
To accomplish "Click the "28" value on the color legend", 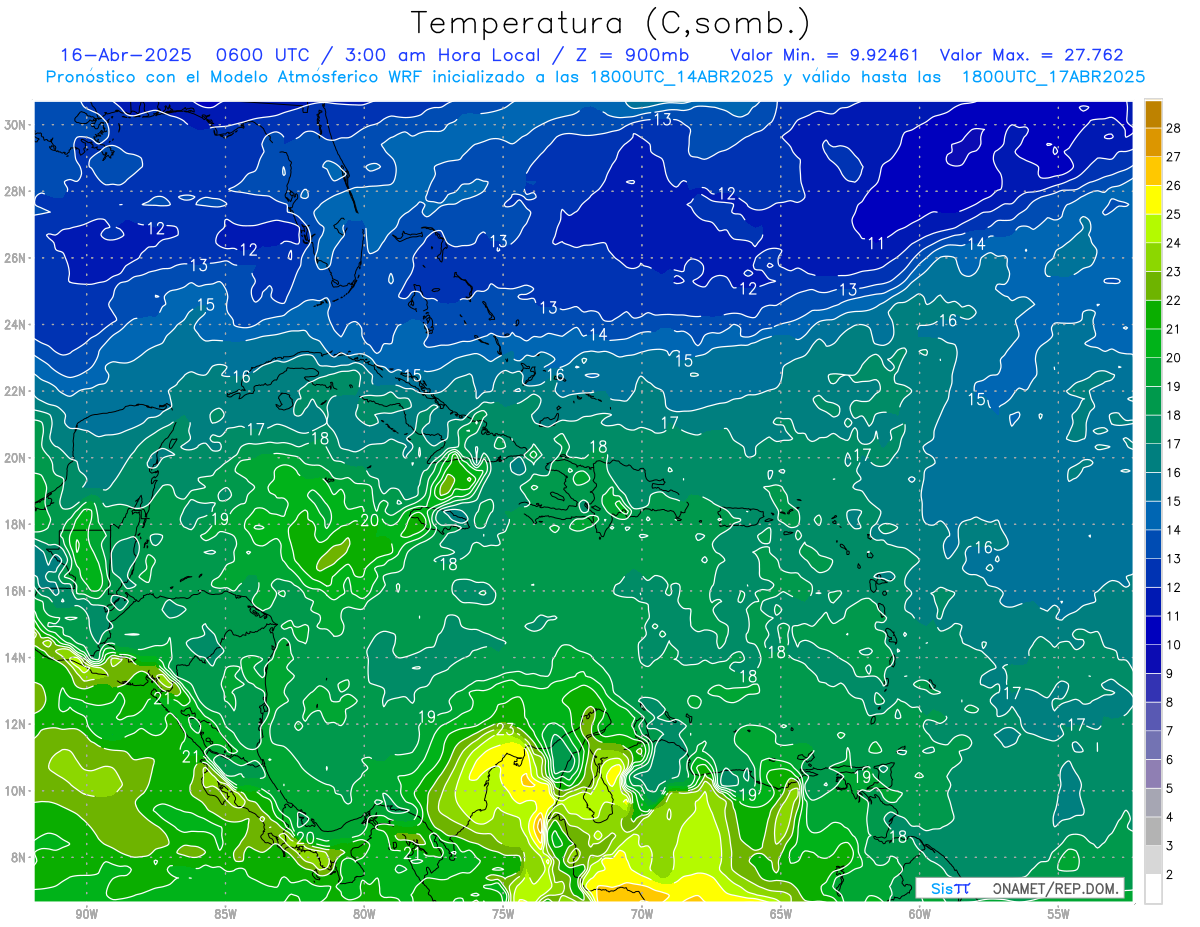I will (1174, 128).
